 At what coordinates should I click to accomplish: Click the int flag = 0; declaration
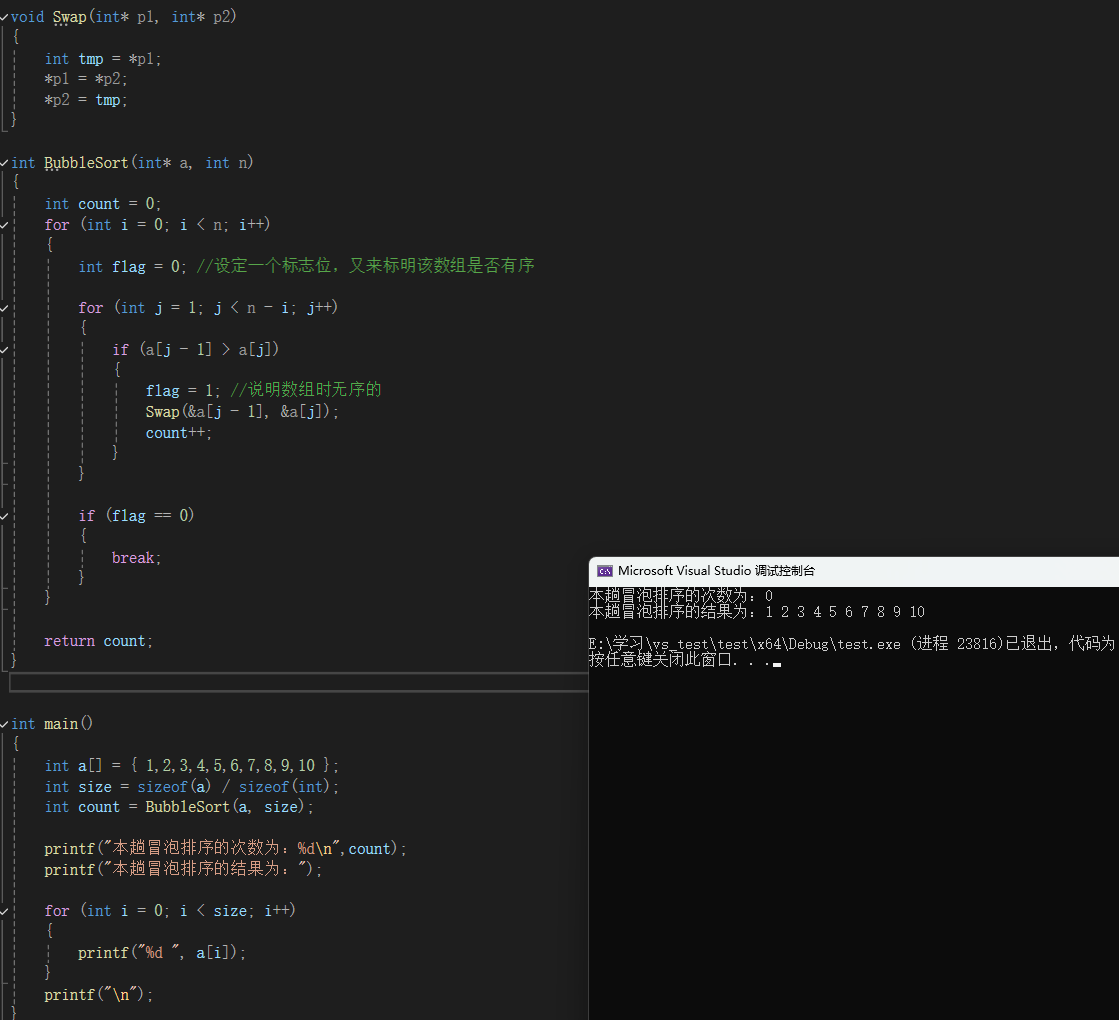pos(133,267)
